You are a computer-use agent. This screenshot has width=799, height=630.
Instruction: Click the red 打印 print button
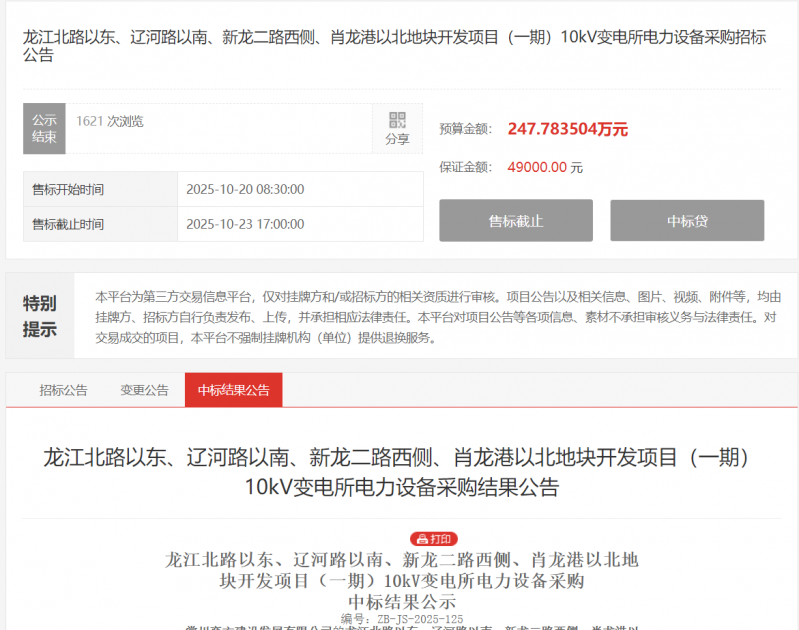[433, 539]
